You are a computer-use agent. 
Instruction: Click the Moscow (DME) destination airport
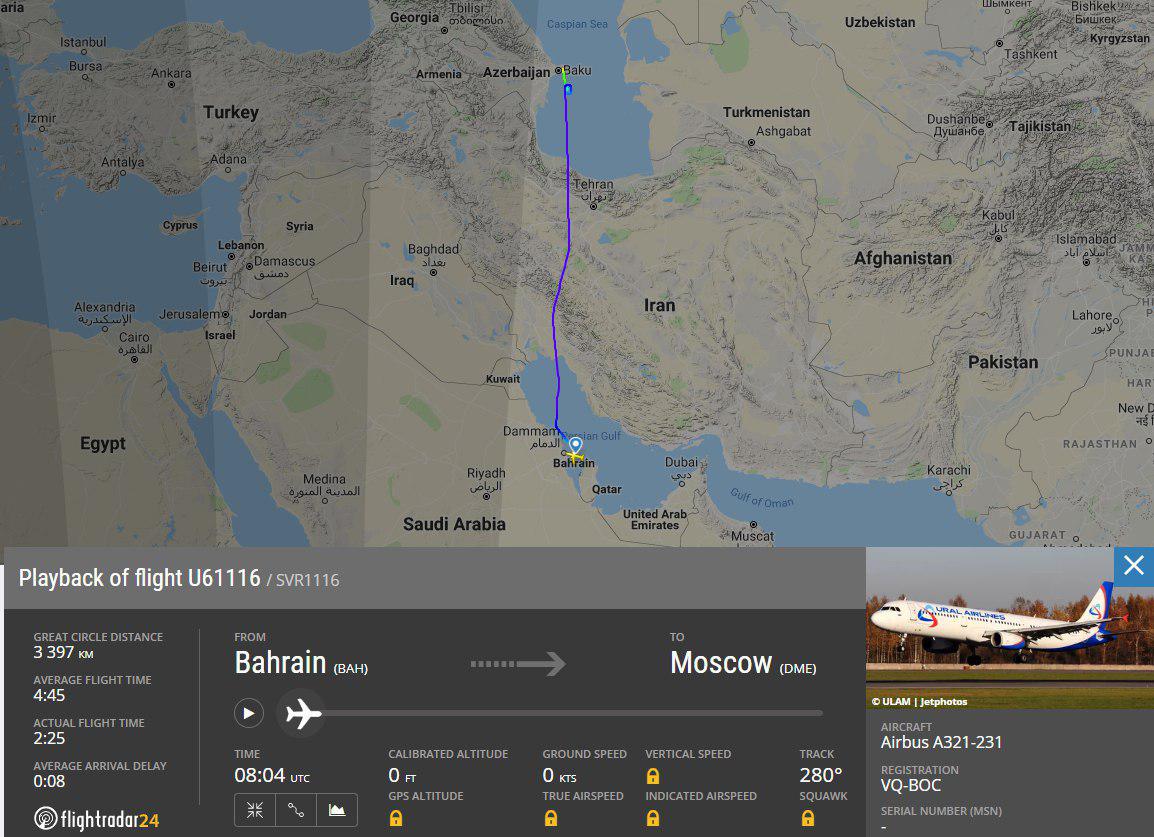coord(743,663)
